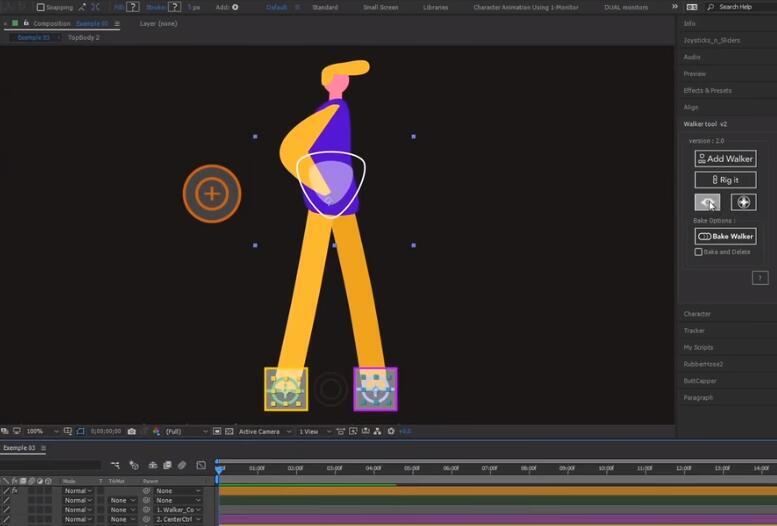777x526 pixels.
Task: Open the Active Camera view dropdown
Action: click(262, 431)
